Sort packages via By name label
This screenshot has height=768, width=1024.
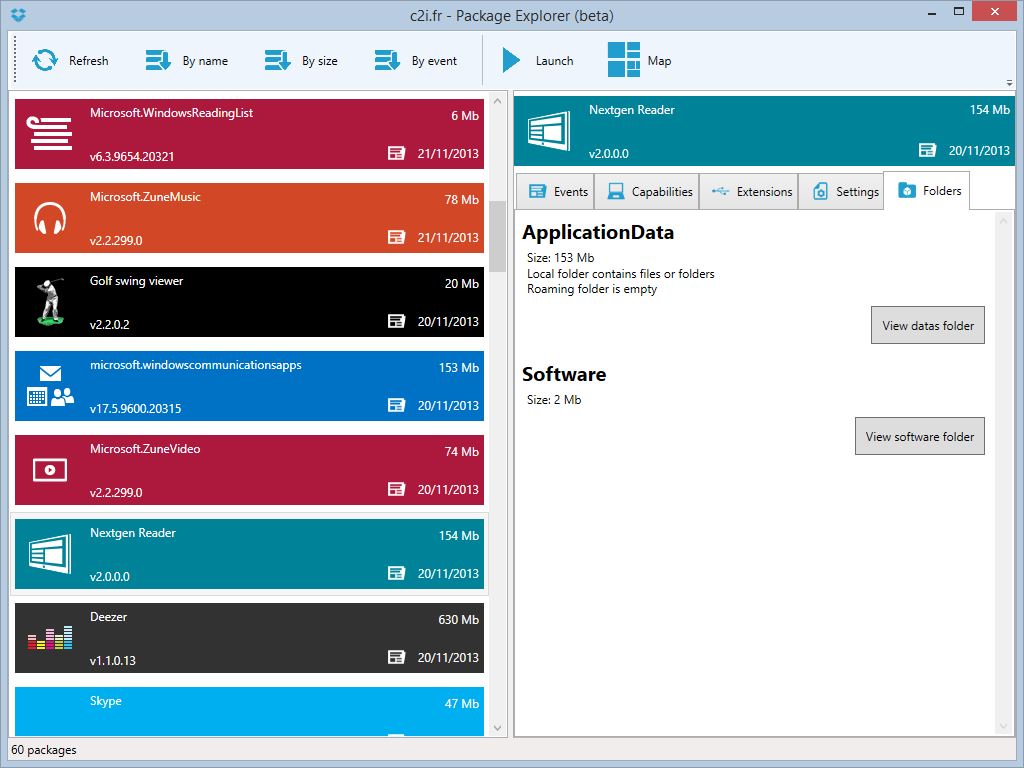[205, 61]
